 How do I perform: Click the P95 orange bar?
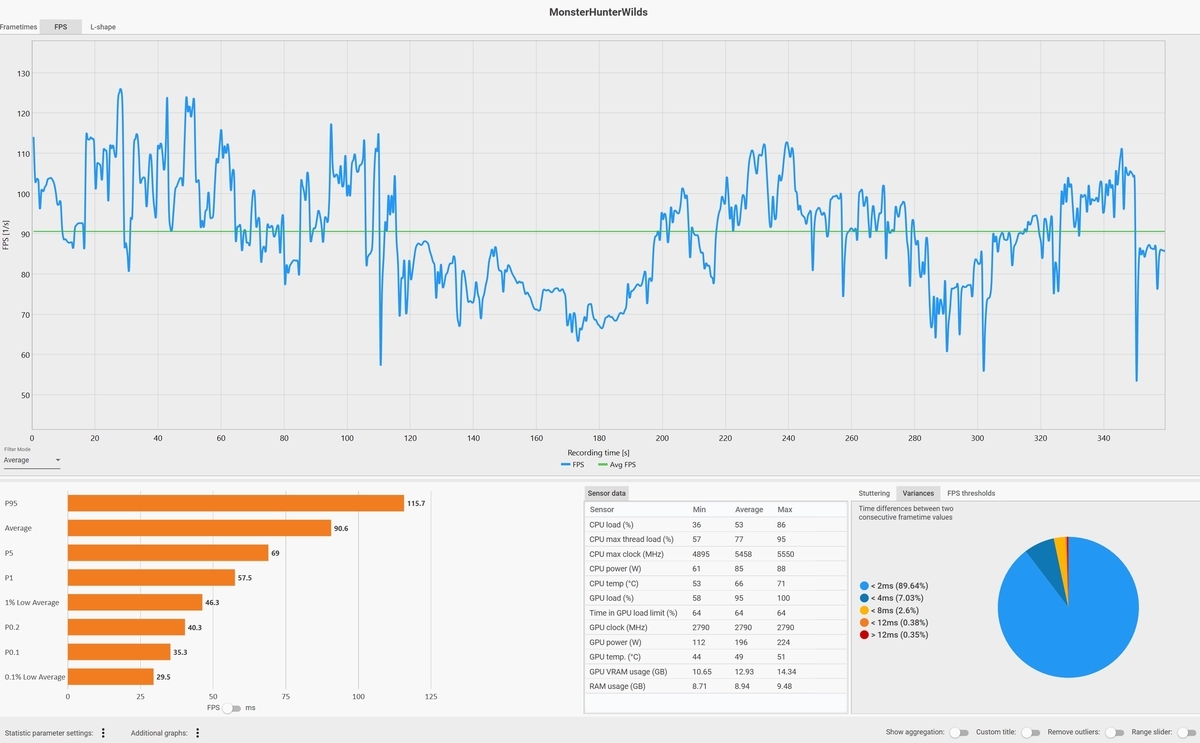(x=236, y=503)
